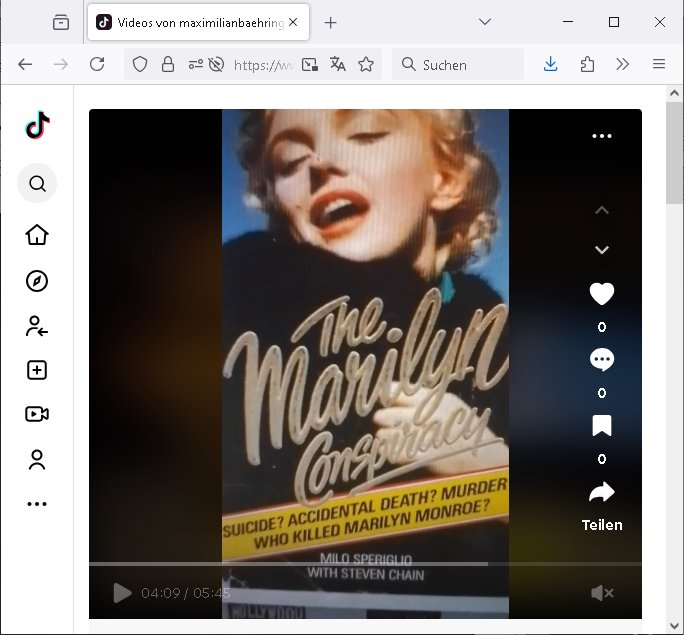Like the video with heart icon
The height and width of the screenshot is (635, 684).
click(x=602, y=294)
